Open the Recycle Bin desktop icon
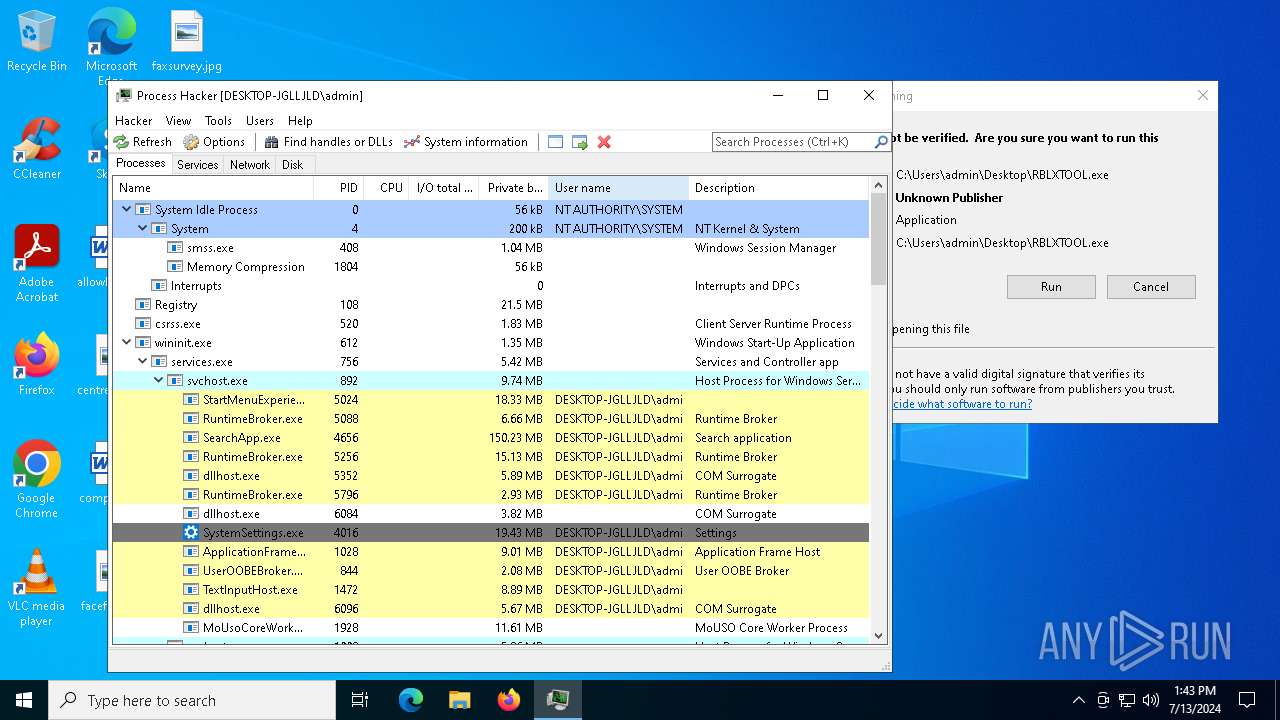Image resolution: width=1280 pixels, height=720 pixels. (37, 42)
